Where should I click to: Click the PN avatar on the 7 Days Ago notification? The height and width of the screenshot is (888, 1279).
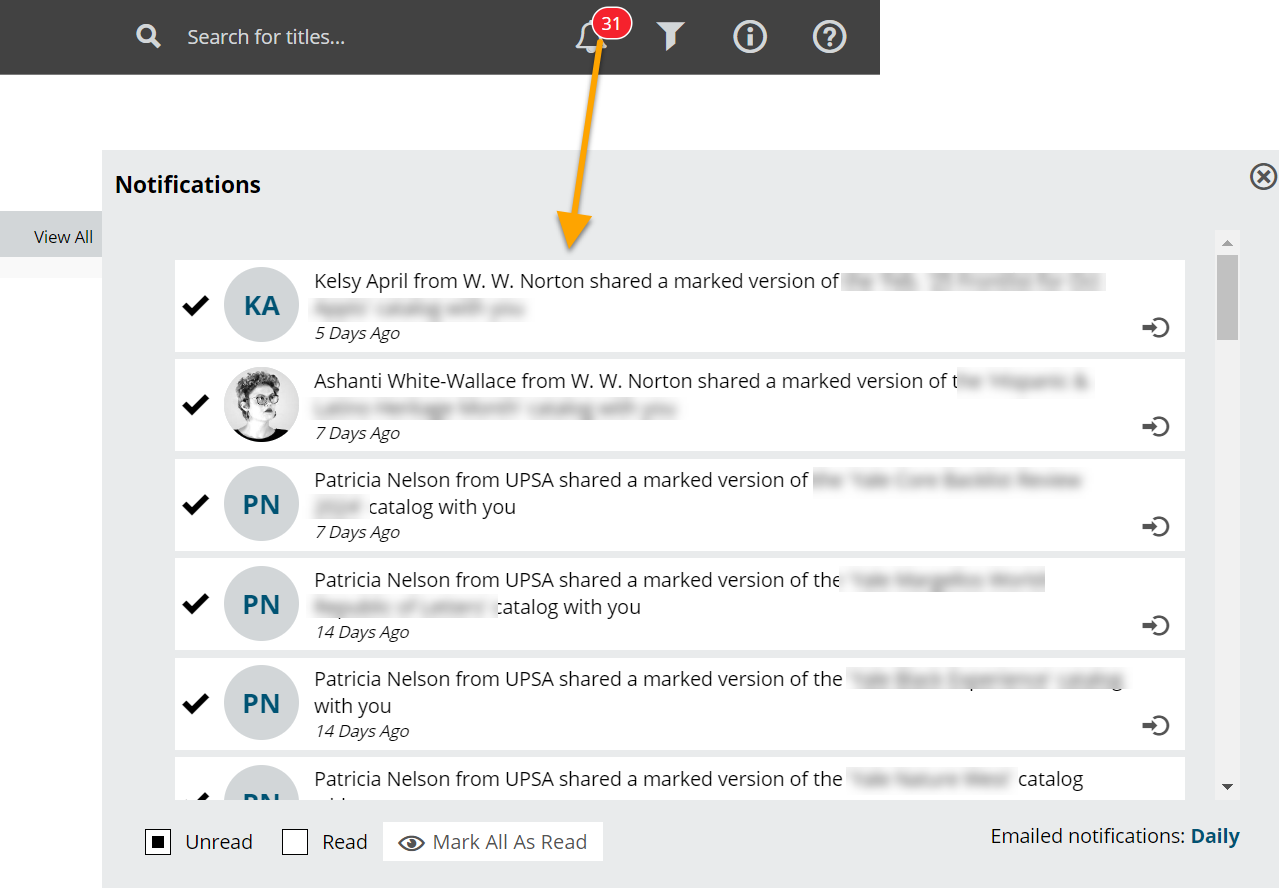[262, 504]
